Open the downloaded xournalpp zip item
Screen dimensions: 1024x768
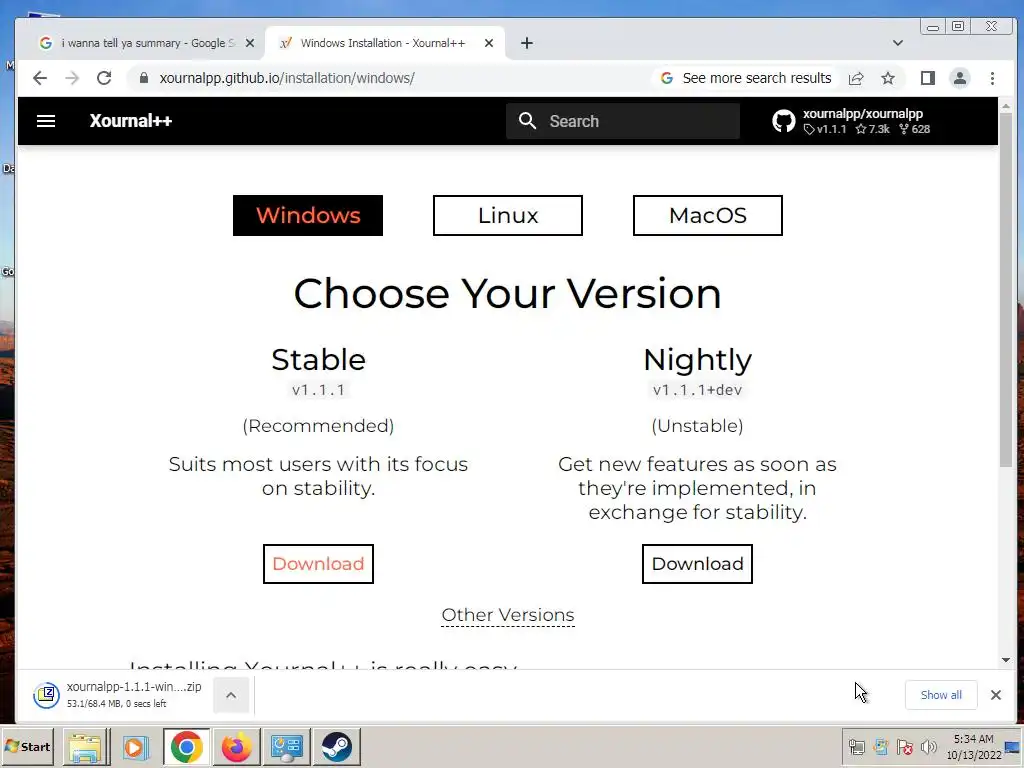(x=118, y=694)
